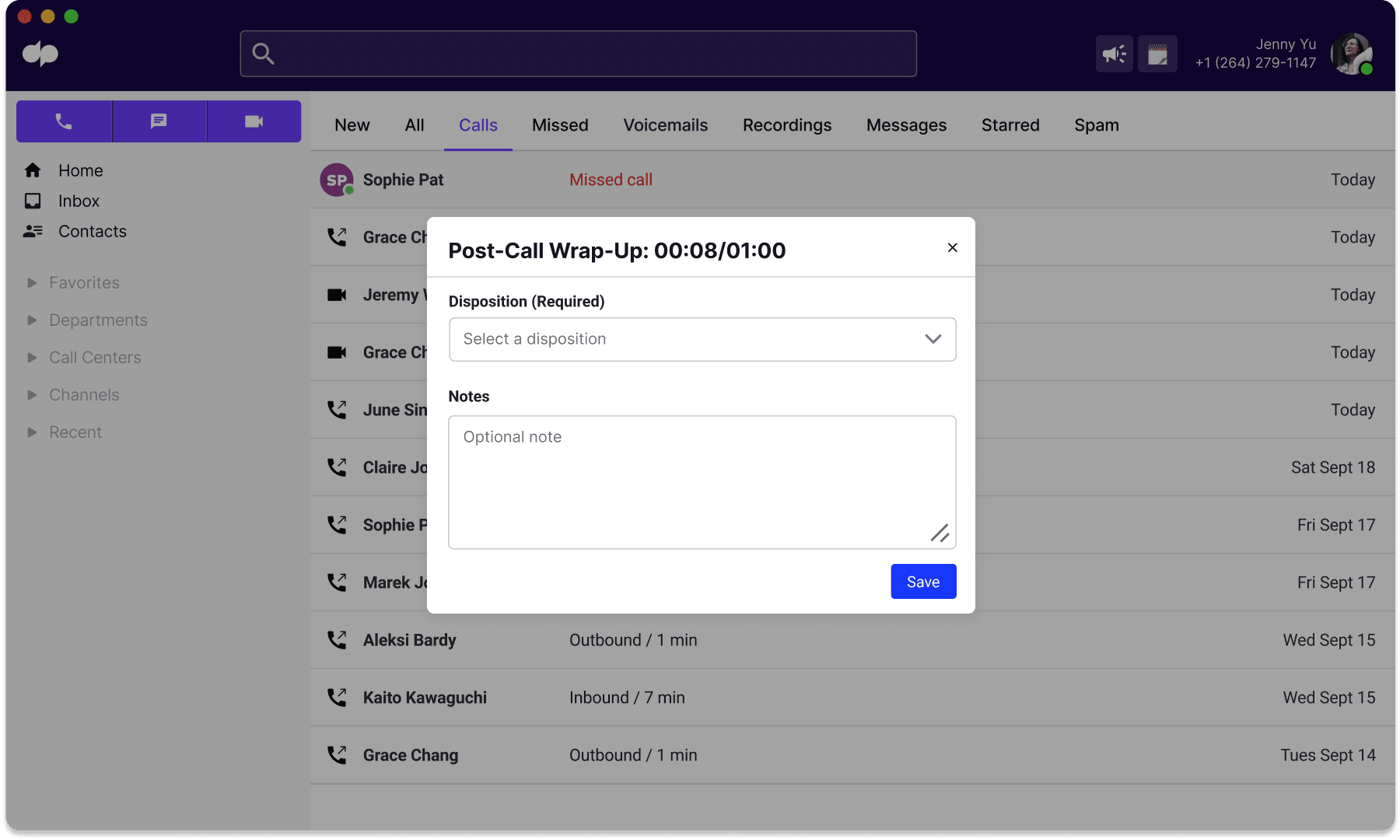
Task: Open the Select a disposition dropdown
Action: [702, 339]
